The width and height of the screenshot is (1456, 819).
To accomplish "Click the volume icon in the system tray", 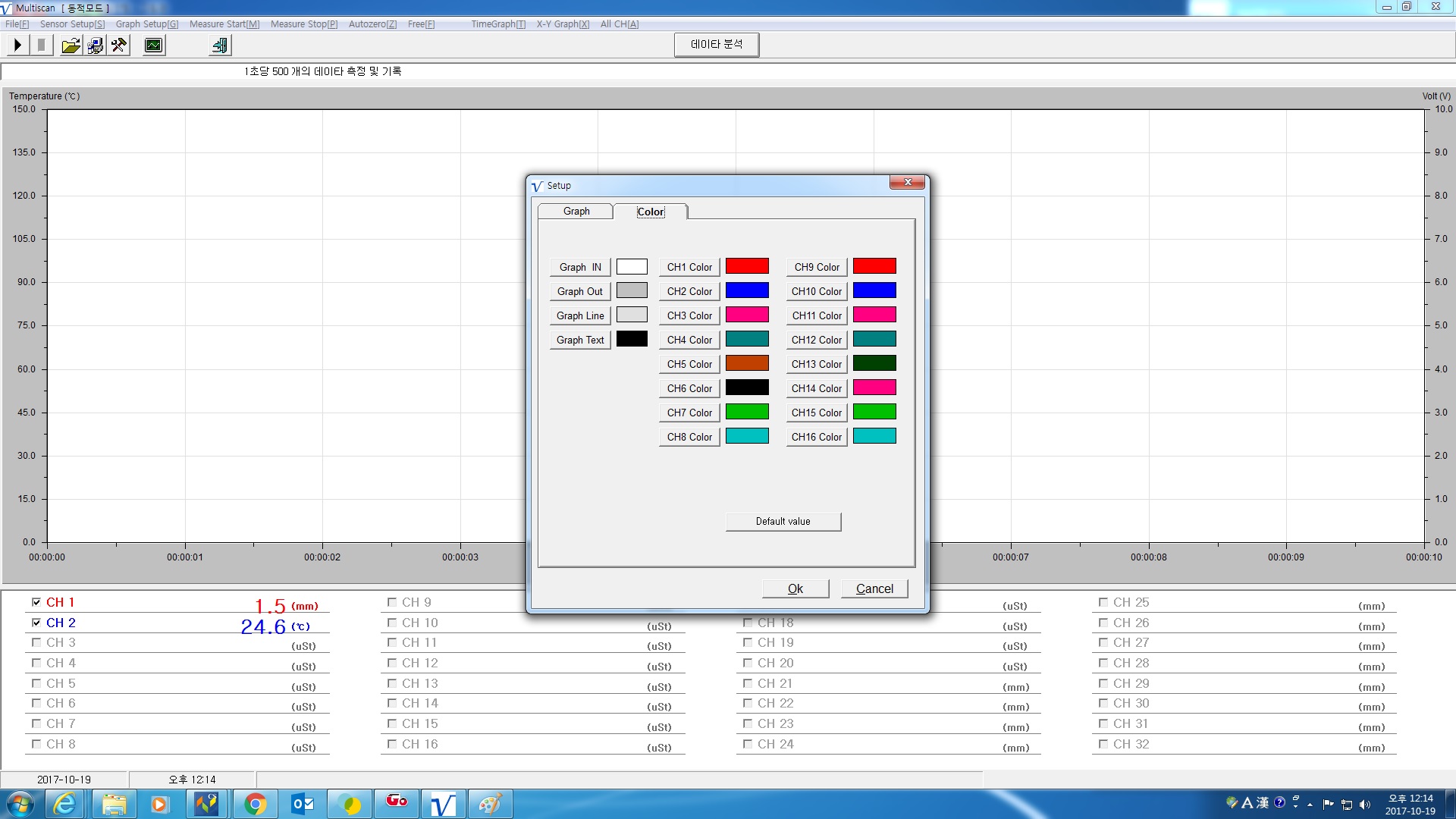I will 1365,805.
